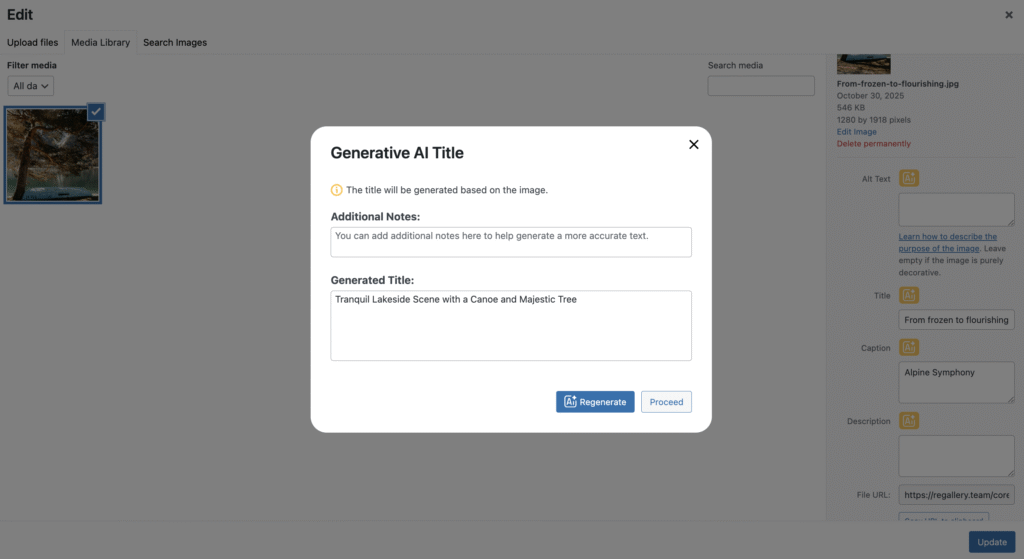Open the All dates filter dropdown

click(x=30, y=86)
